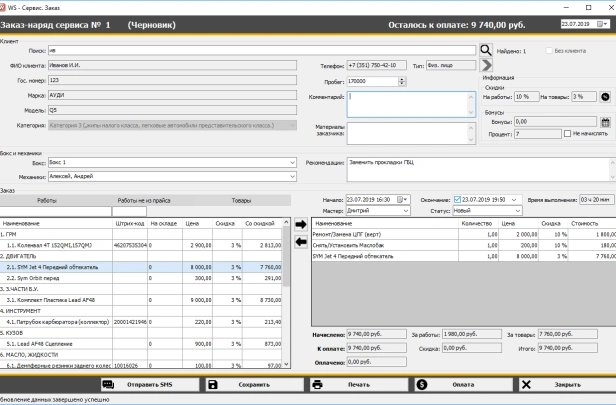The height and width of the screenshot is (405, 616).
Task: Click the magnifier search icon
Action: pyautogui.click(x=485, y=48)
